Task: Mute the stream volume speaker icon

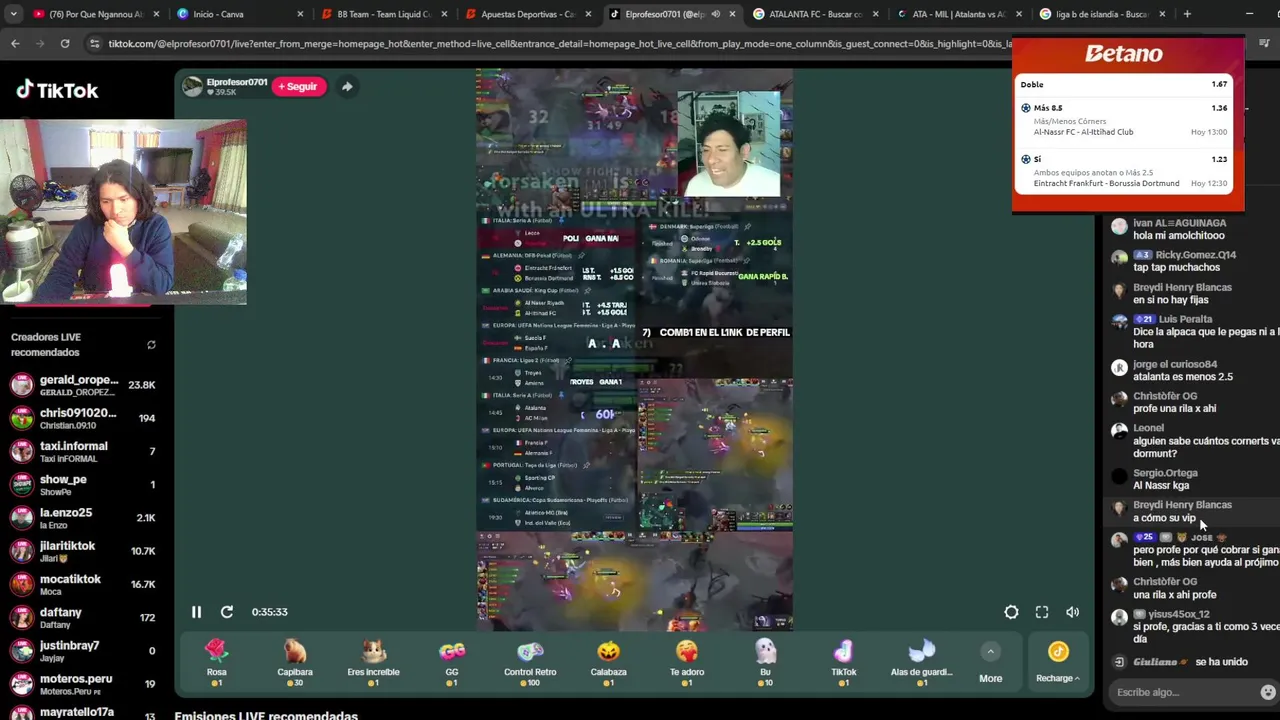Action: coord(1072,612)
